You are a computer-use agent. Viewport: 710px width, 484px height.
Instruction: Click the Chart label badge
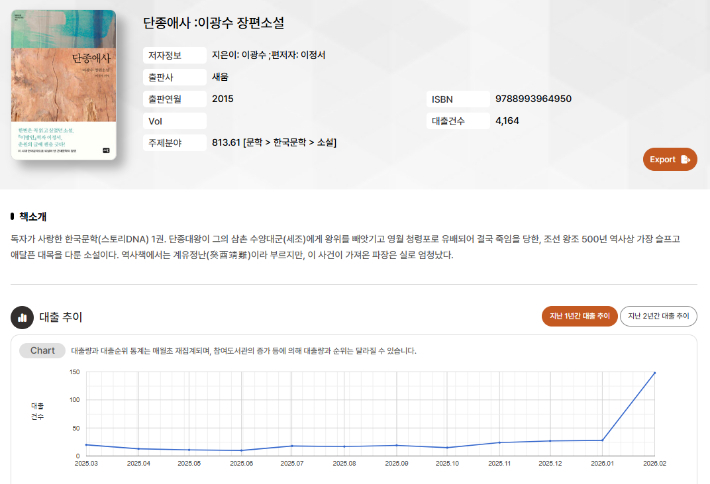(x=42, y=350)
